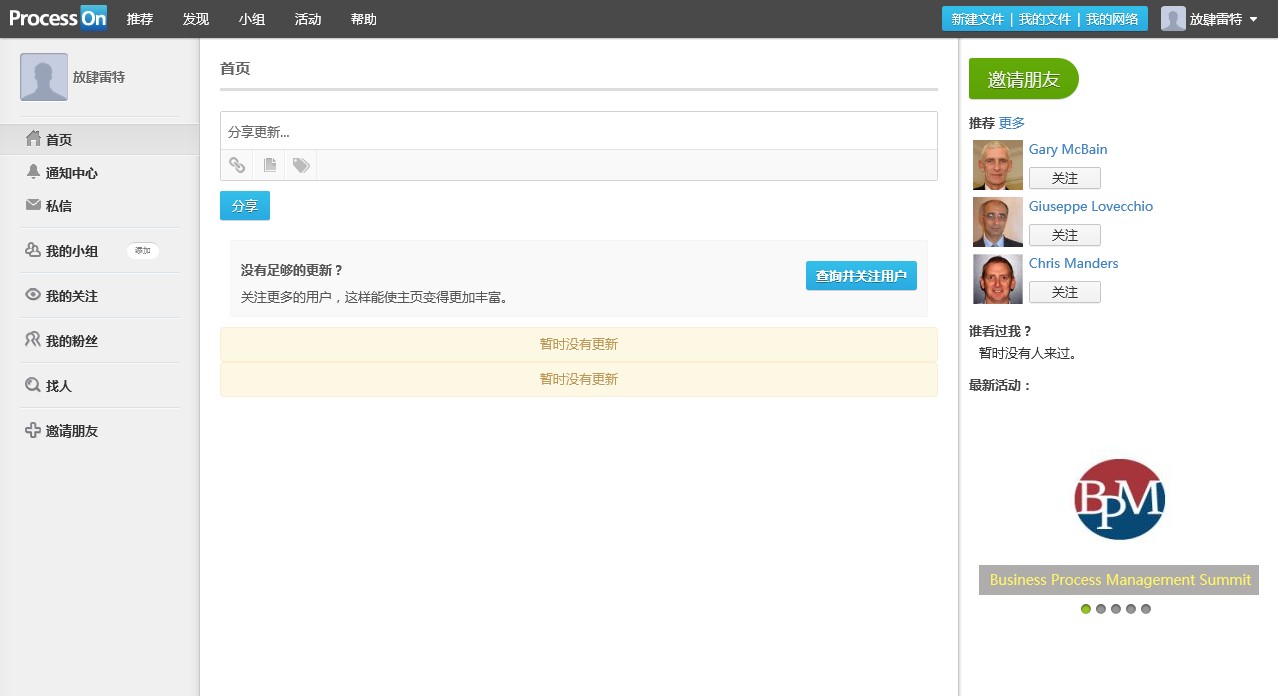Screen dimensions: 1278x696
Task: Follow Giuseppe Lovecchio with 关注
Action: (x=1065, y=235)
